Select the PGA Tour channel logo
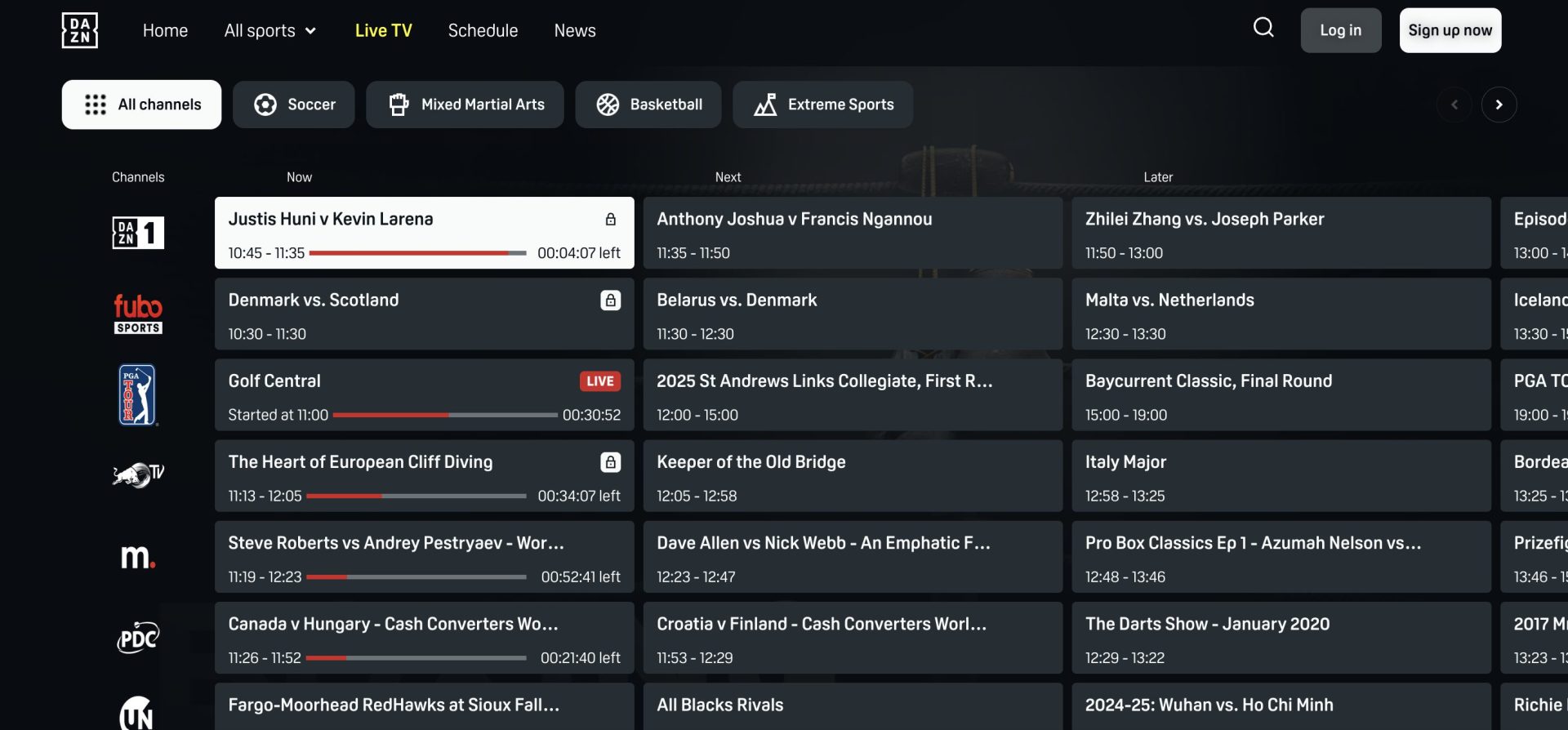Image resolution: width=1568 pixels, height=730 pixels. (x=137, y=394)
